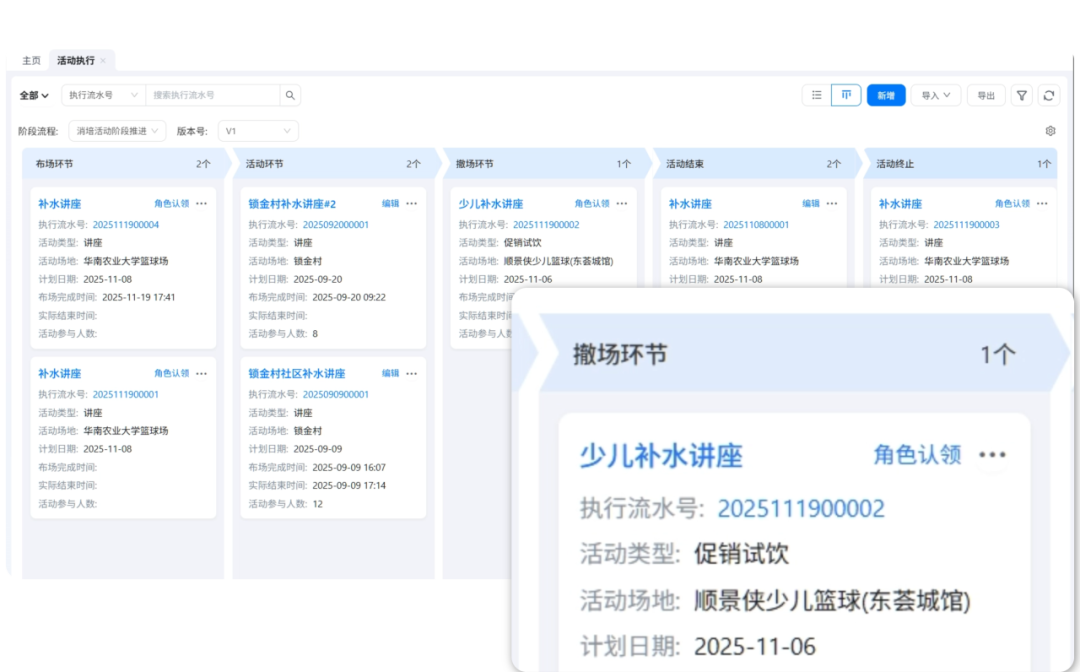Open the filter funnel icon

pos(1021,94)
